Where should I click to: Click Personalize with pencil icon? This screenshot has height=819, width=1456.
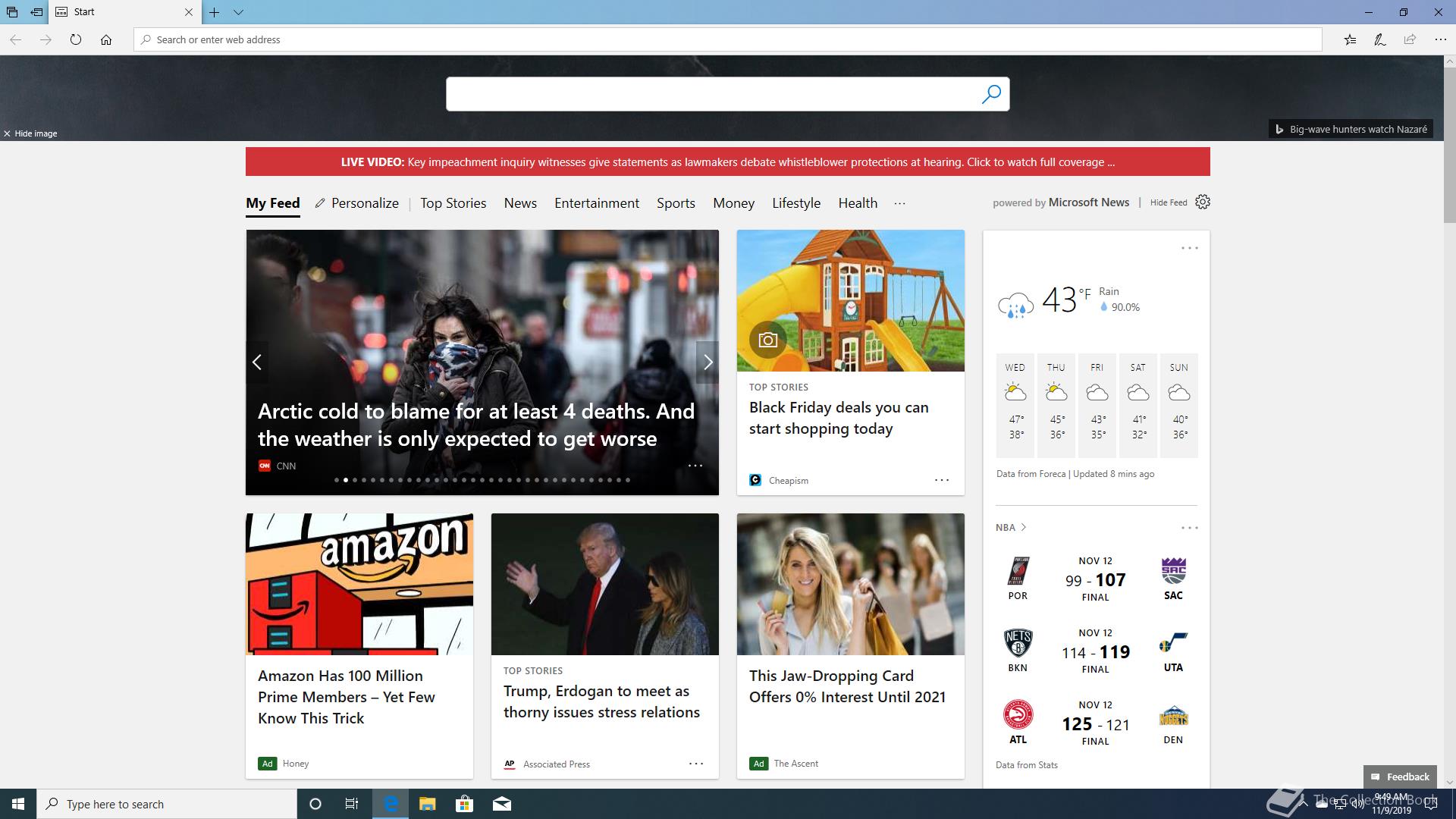click(x=357, y=203)
